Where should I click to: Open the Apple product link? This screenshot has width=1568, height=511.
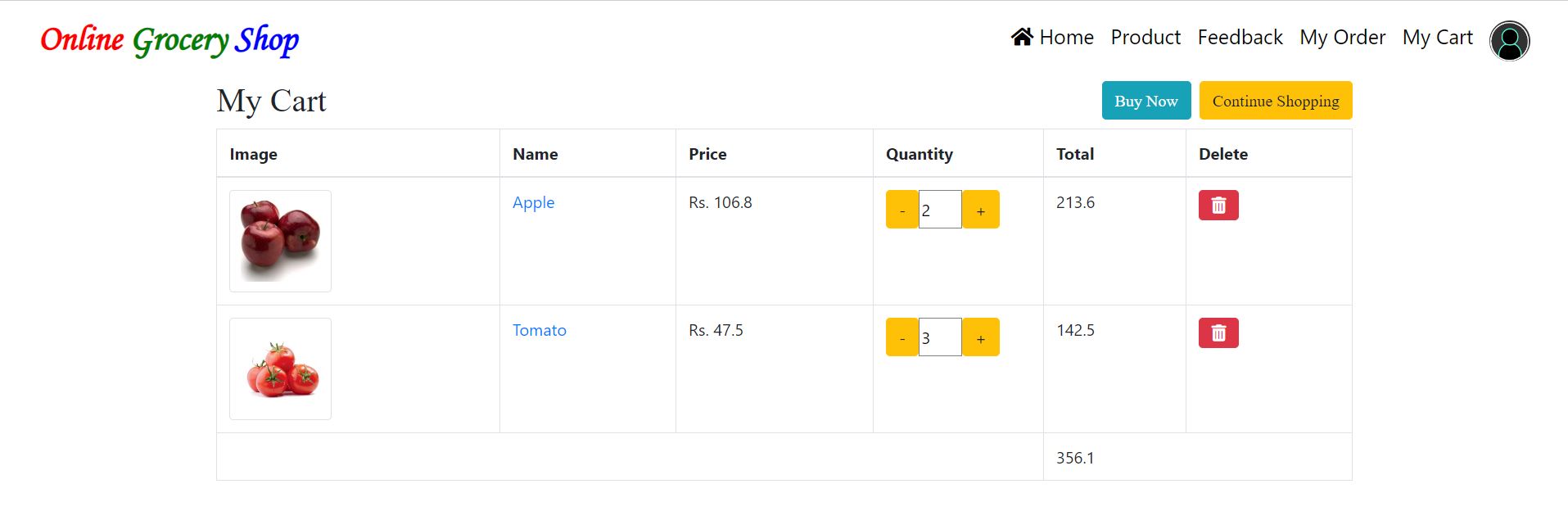coord(533,203)
